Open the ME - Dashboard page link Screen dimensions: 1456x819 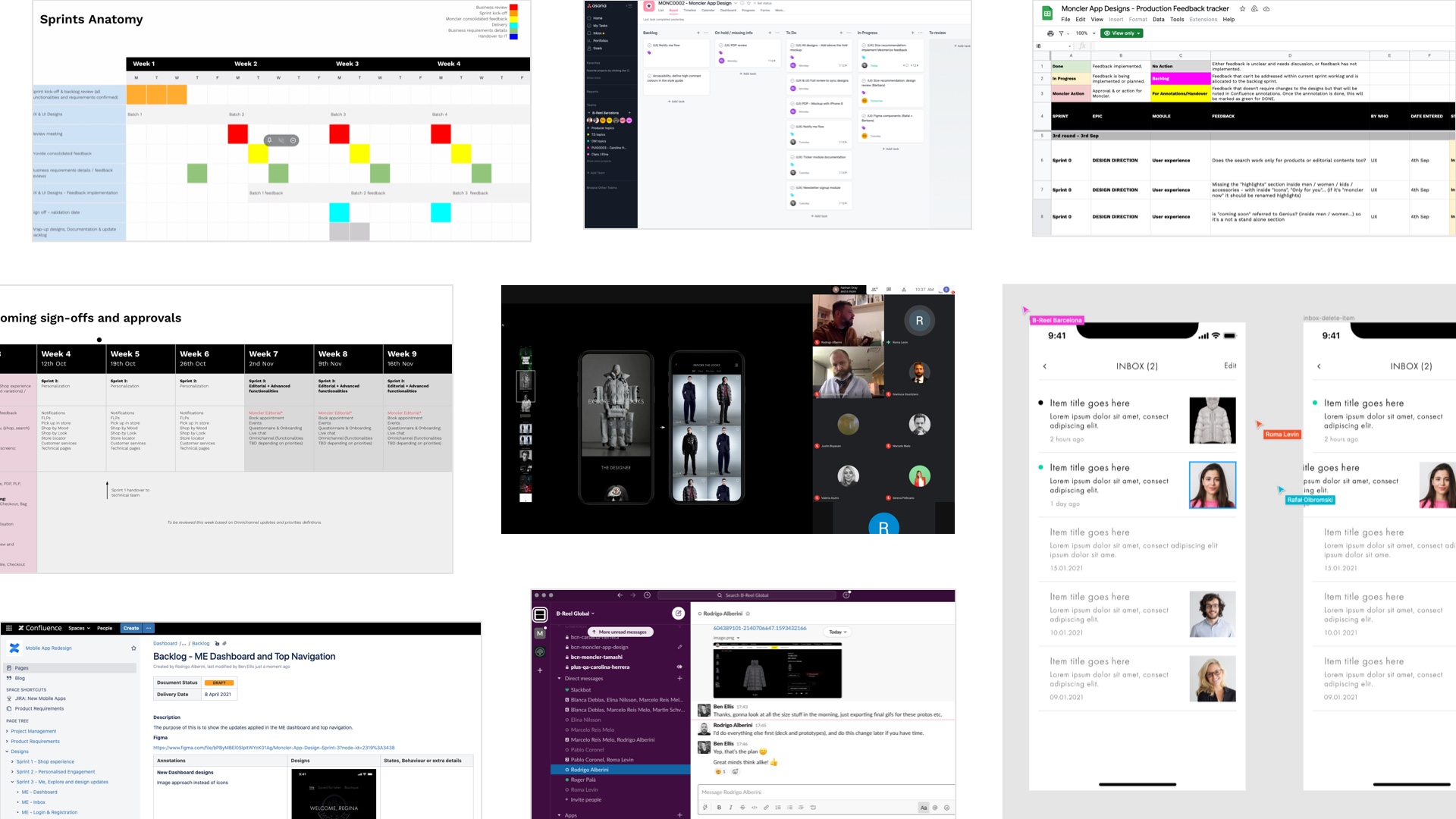(x=39, y=792)
